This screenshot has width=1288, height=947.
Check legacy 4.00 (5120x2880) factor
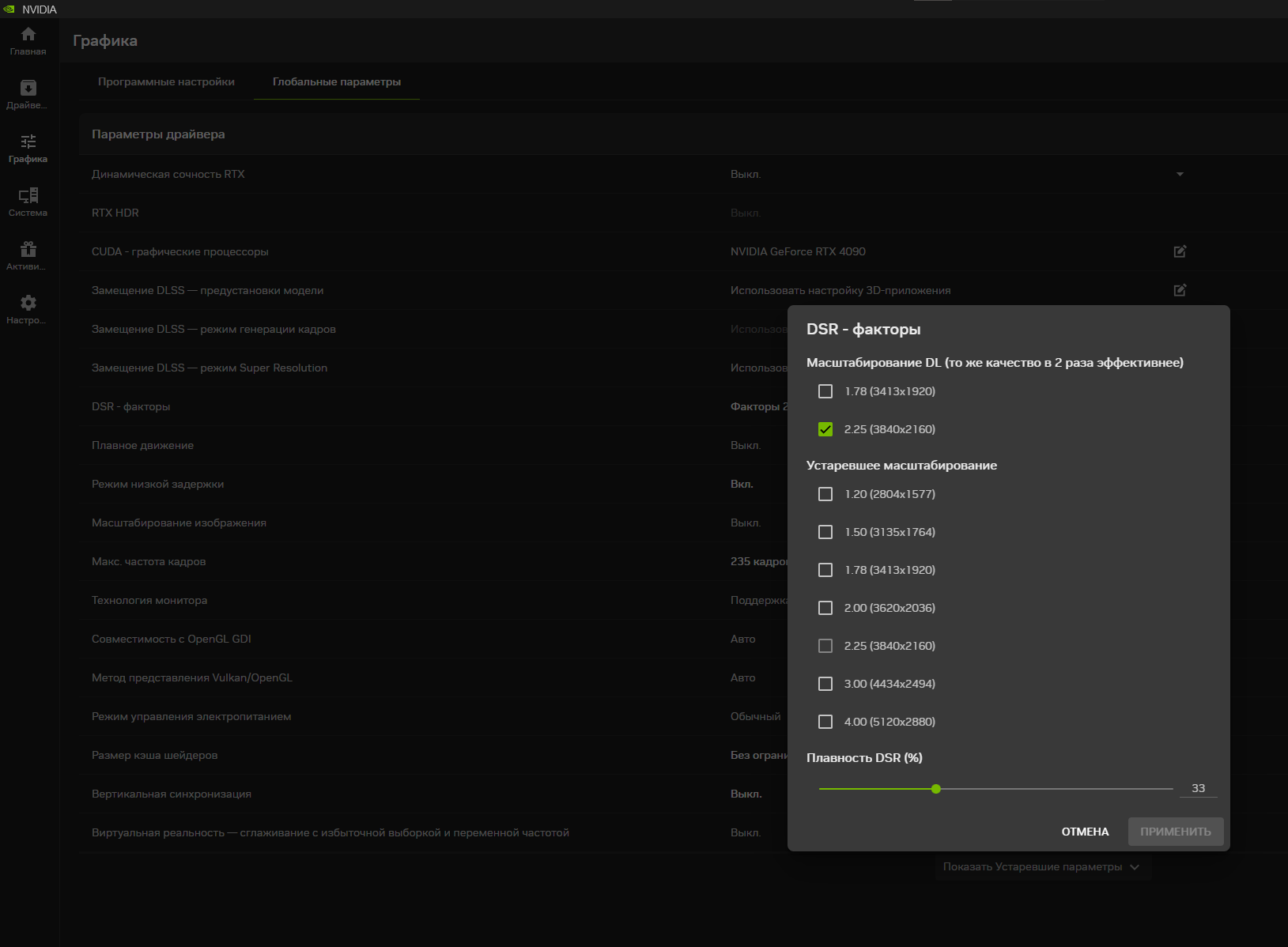coord(825,722)
